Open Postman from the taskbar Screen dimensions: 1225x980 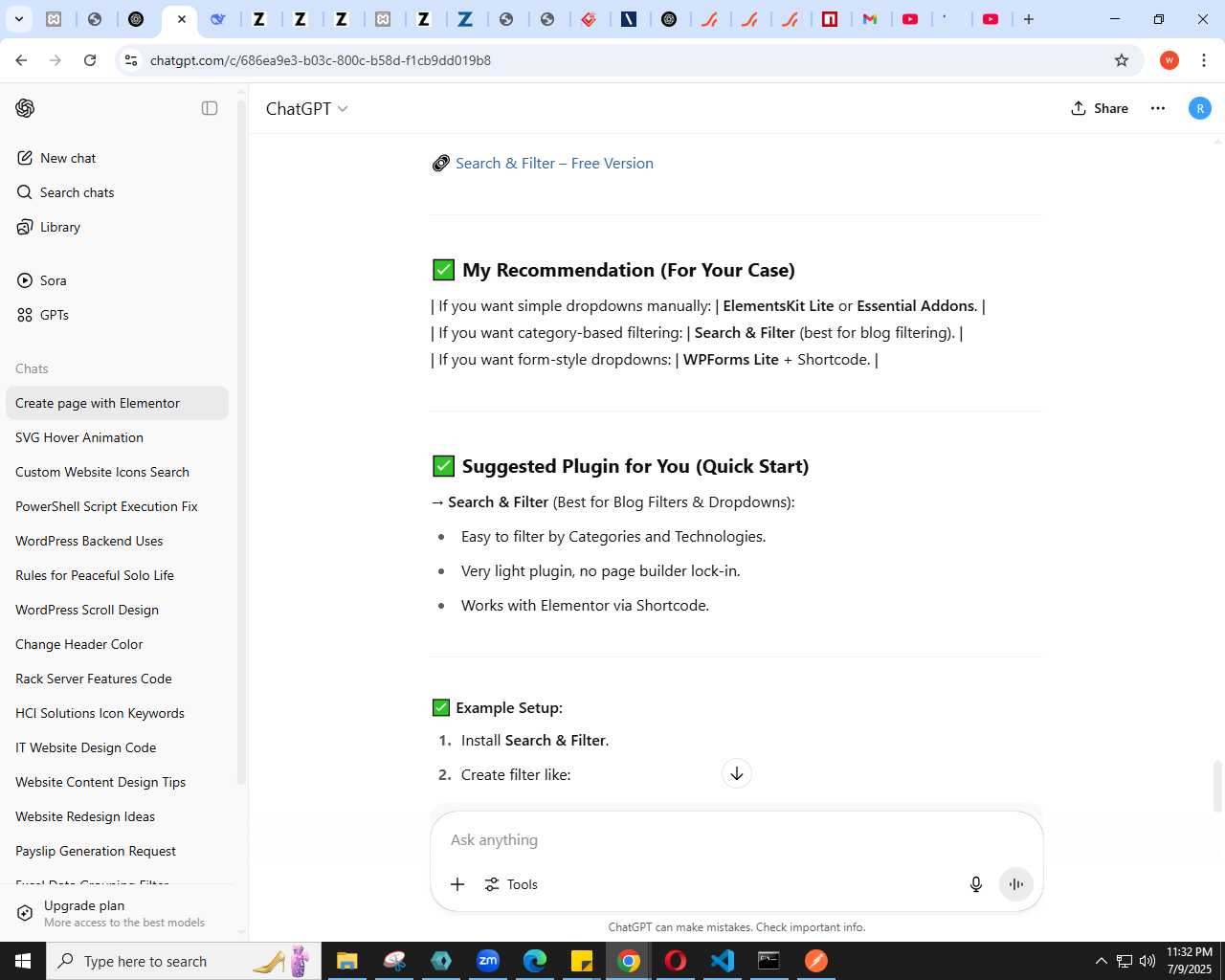point(815,961)
